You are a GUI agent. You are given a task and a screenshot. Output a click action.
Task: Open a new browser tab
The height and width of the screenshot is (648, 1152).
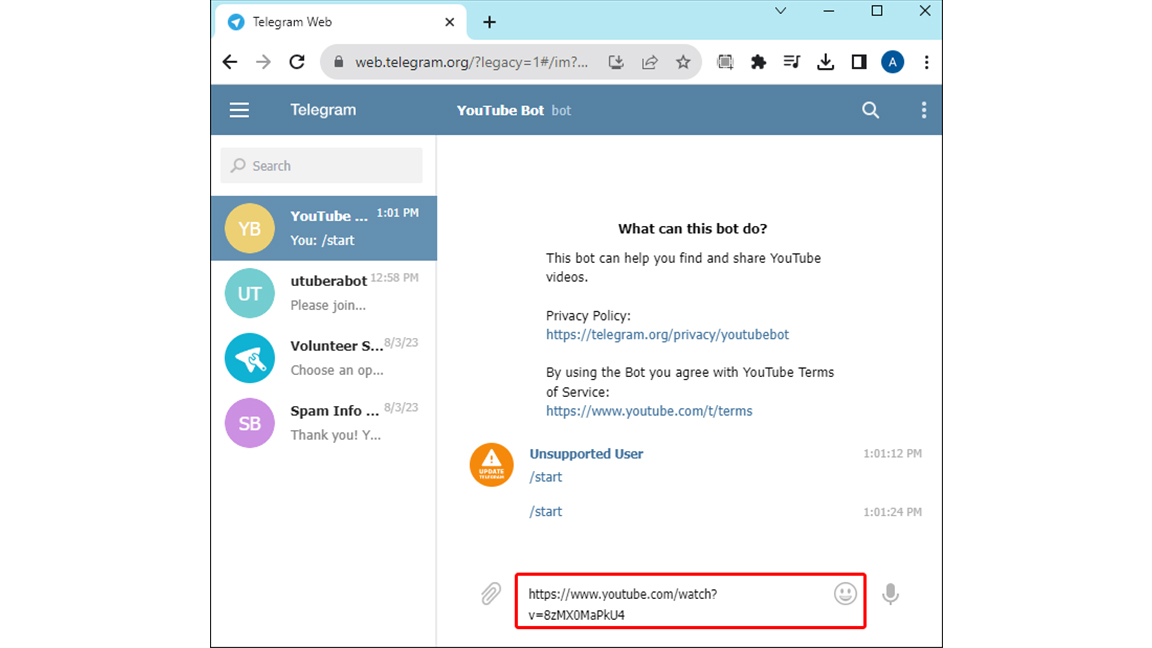489,22
